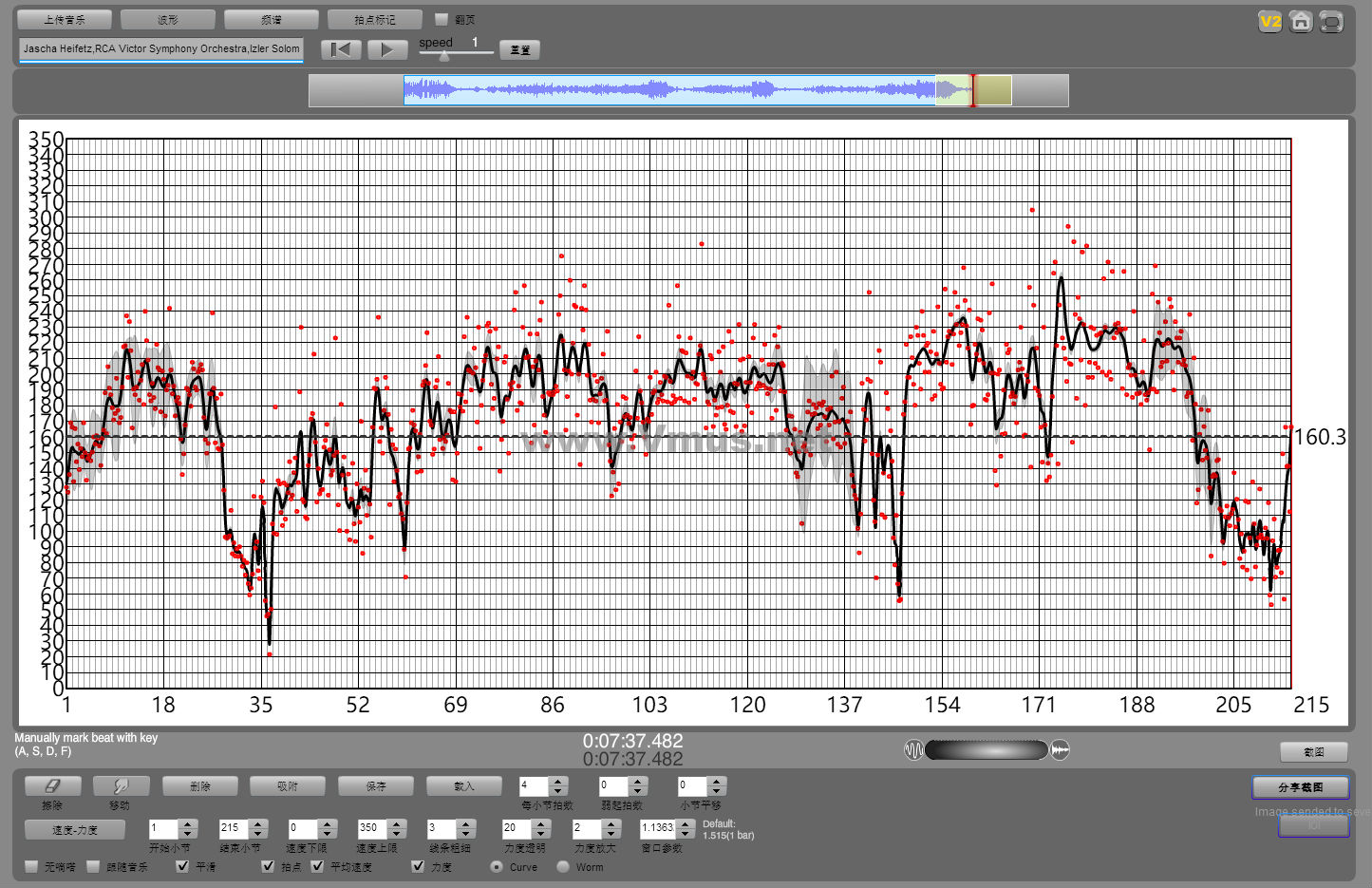1372x888 pixels.
Task: Decrease the 结束小节 end-bar value
Action: point(257,834)
